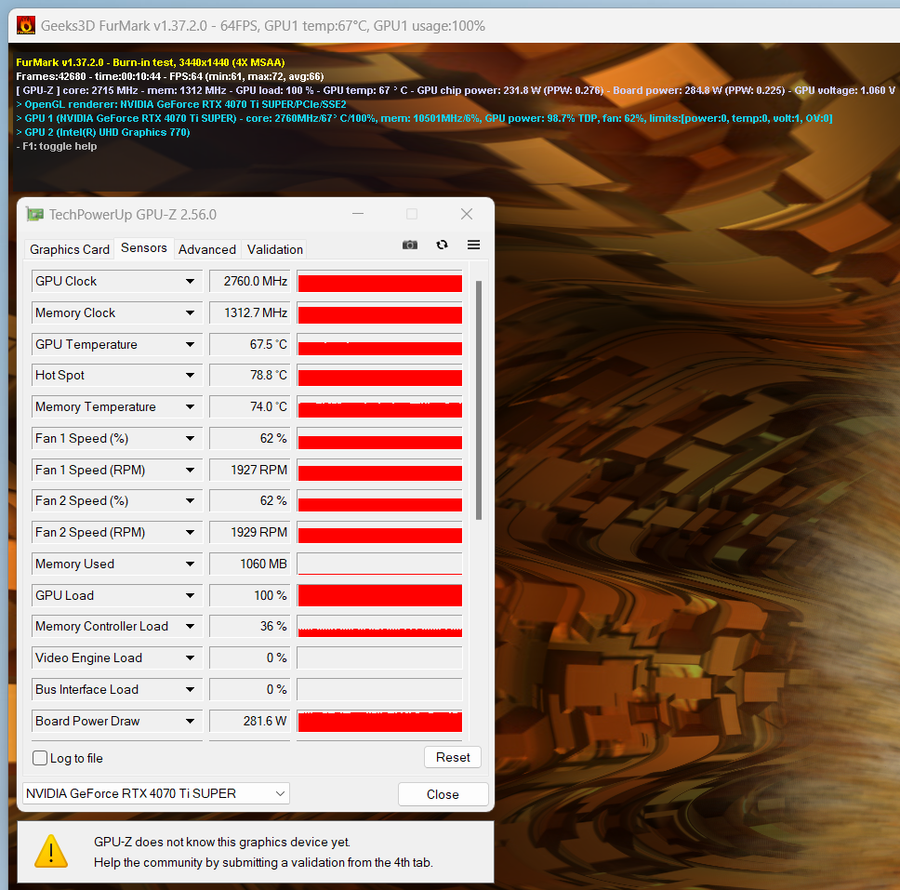This screenshot has height=890, width=900.
Task: Click the 1929 RPM fan value
Action: coord(250,533)
